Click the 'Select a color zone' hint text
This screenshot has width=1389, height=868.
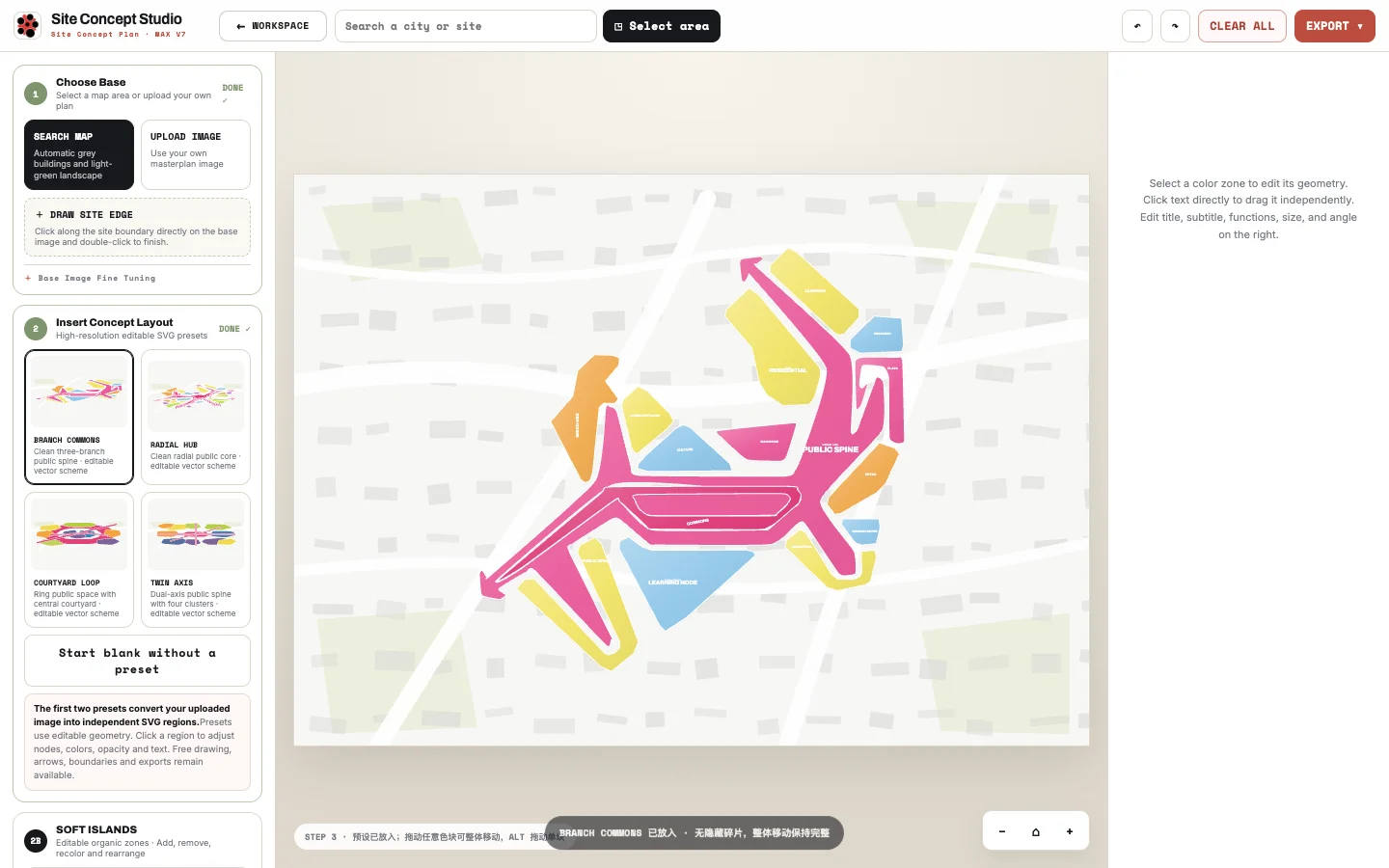tap(1248, 209)
